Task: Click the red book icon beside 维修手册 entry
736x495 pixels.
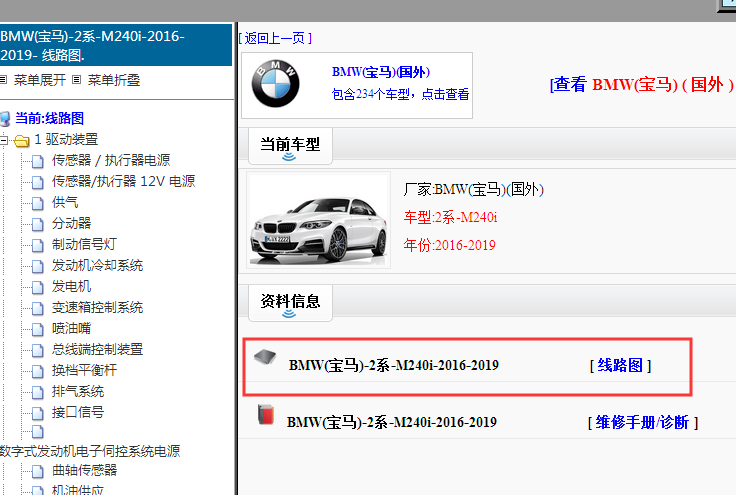Action: click(x=266, y=414)
